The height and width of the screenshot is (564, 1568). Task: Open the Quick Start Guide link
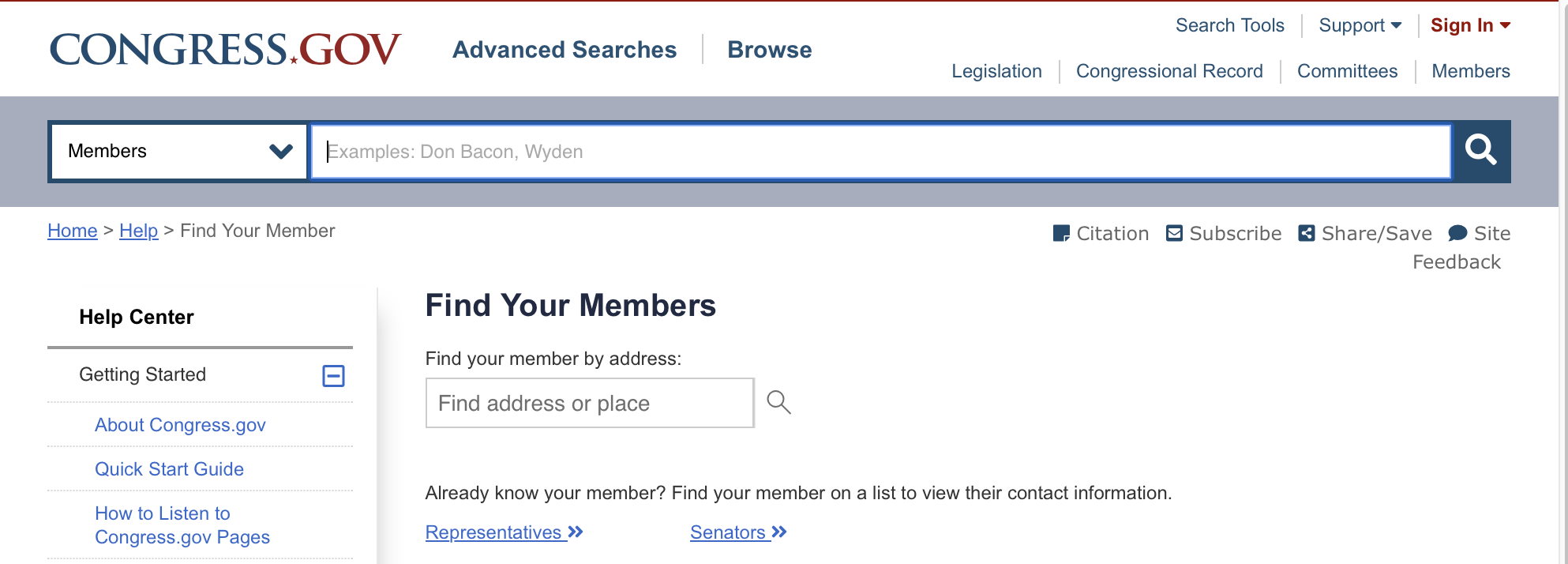tap(169, 469)
